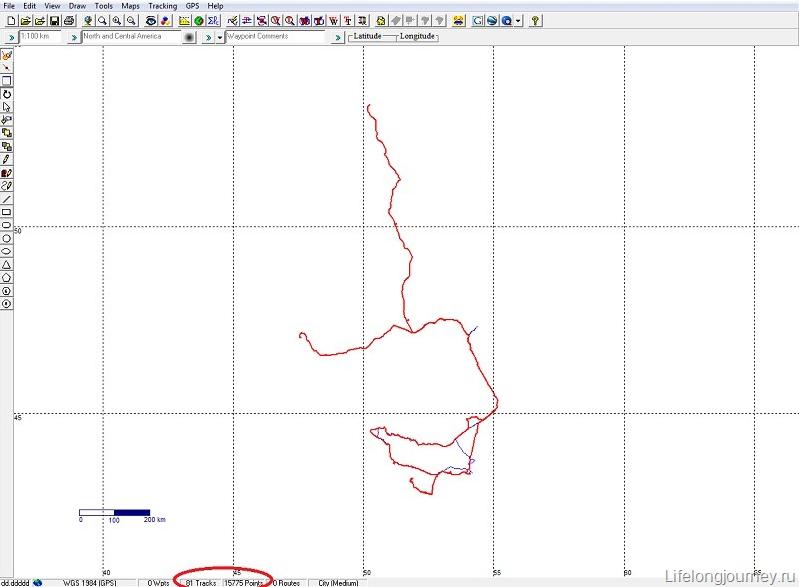Click the Save (floppy disk) icon

[x=54, y=20]
